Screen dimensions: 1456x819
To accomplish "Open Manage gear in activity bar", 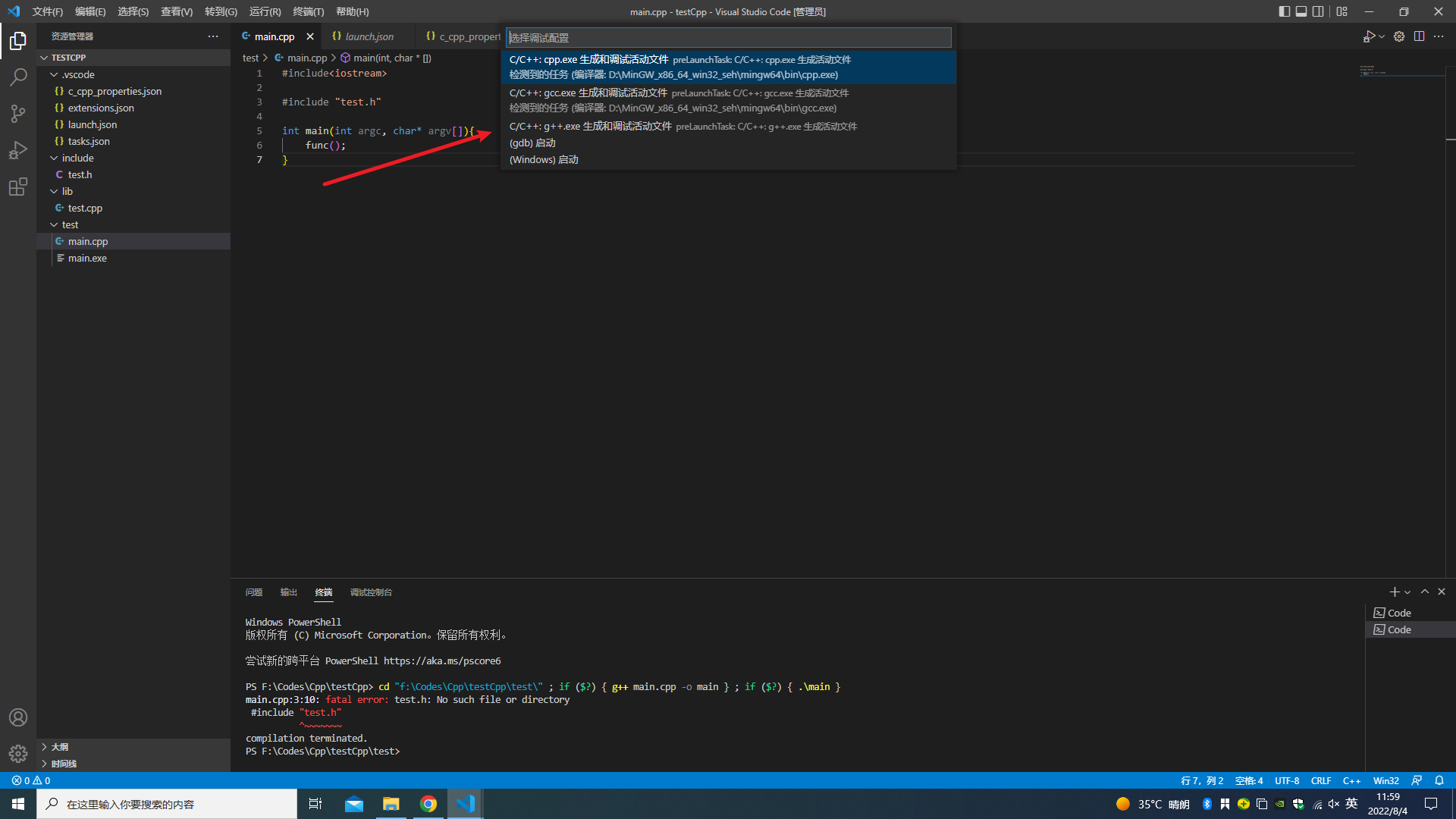I will tap(18, 753).
